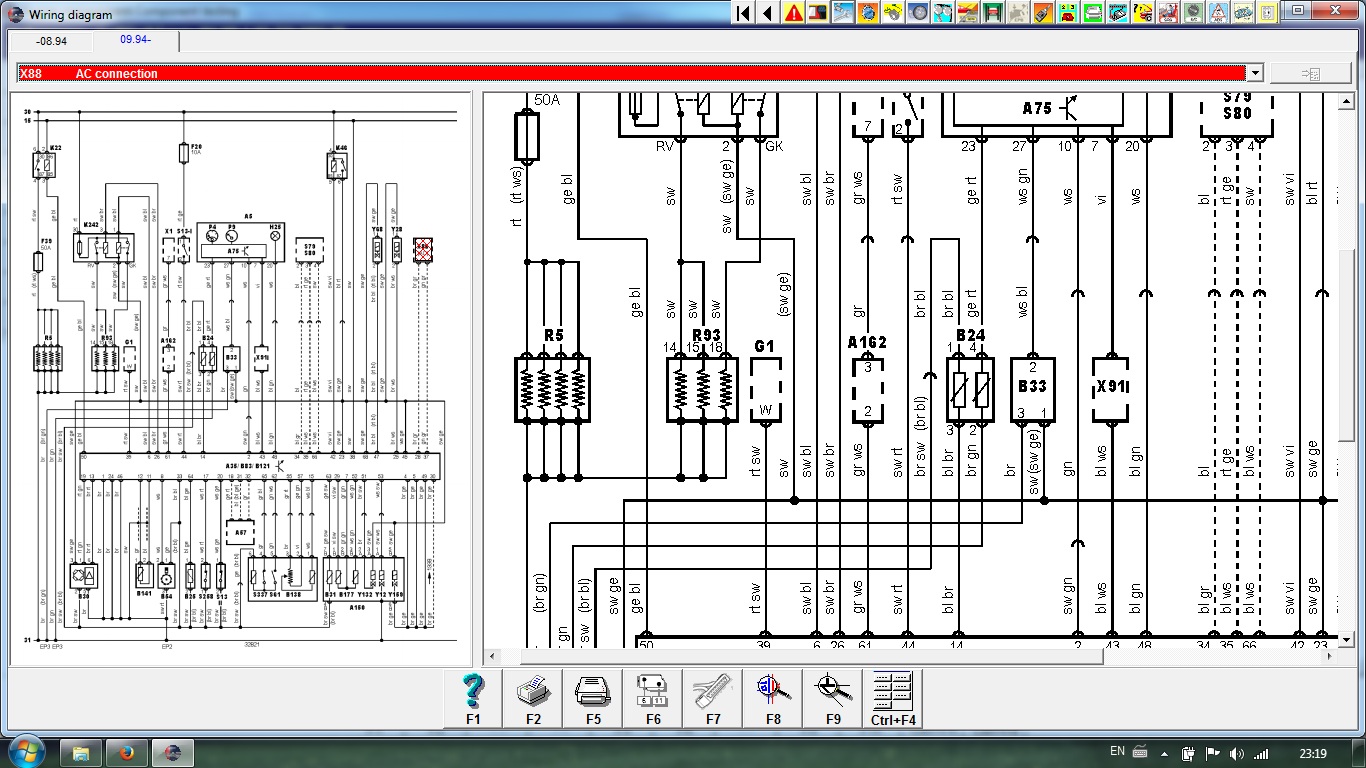
Task: Click the F8 magnifier zoom icon
Action: click(x=773, y=697)
